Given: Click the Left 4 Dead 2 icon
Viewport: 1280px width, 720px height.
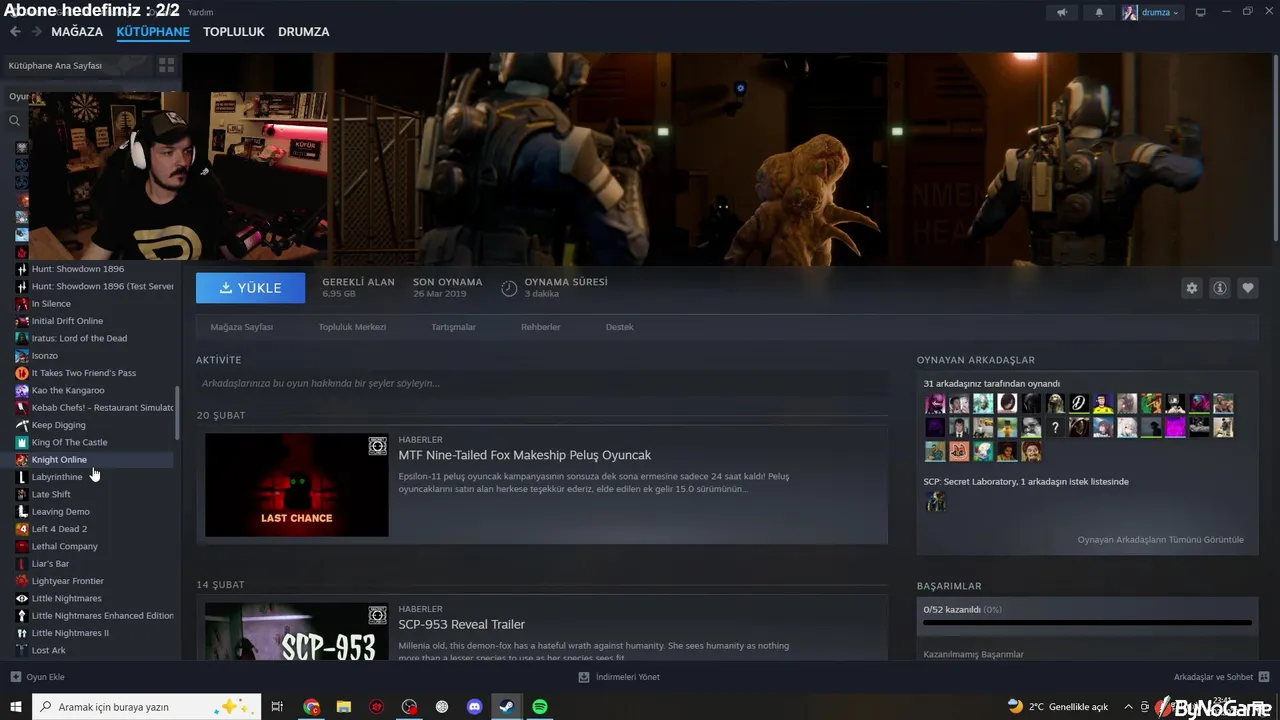Looking at the screenshot, I should click(x=22, y=529).
